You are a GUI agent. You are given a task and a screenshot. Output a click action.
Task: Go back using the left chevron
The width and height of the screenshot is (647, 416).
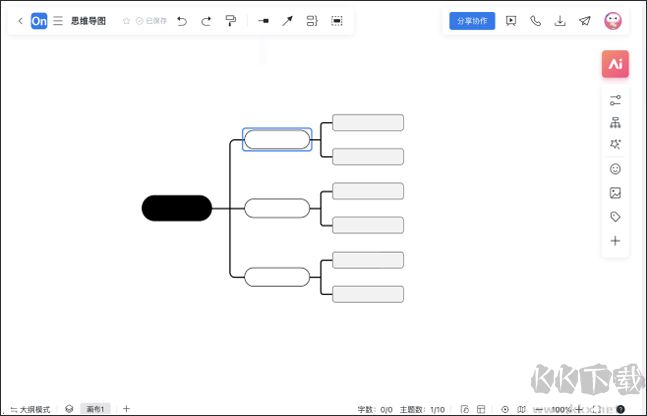point(20,20)
